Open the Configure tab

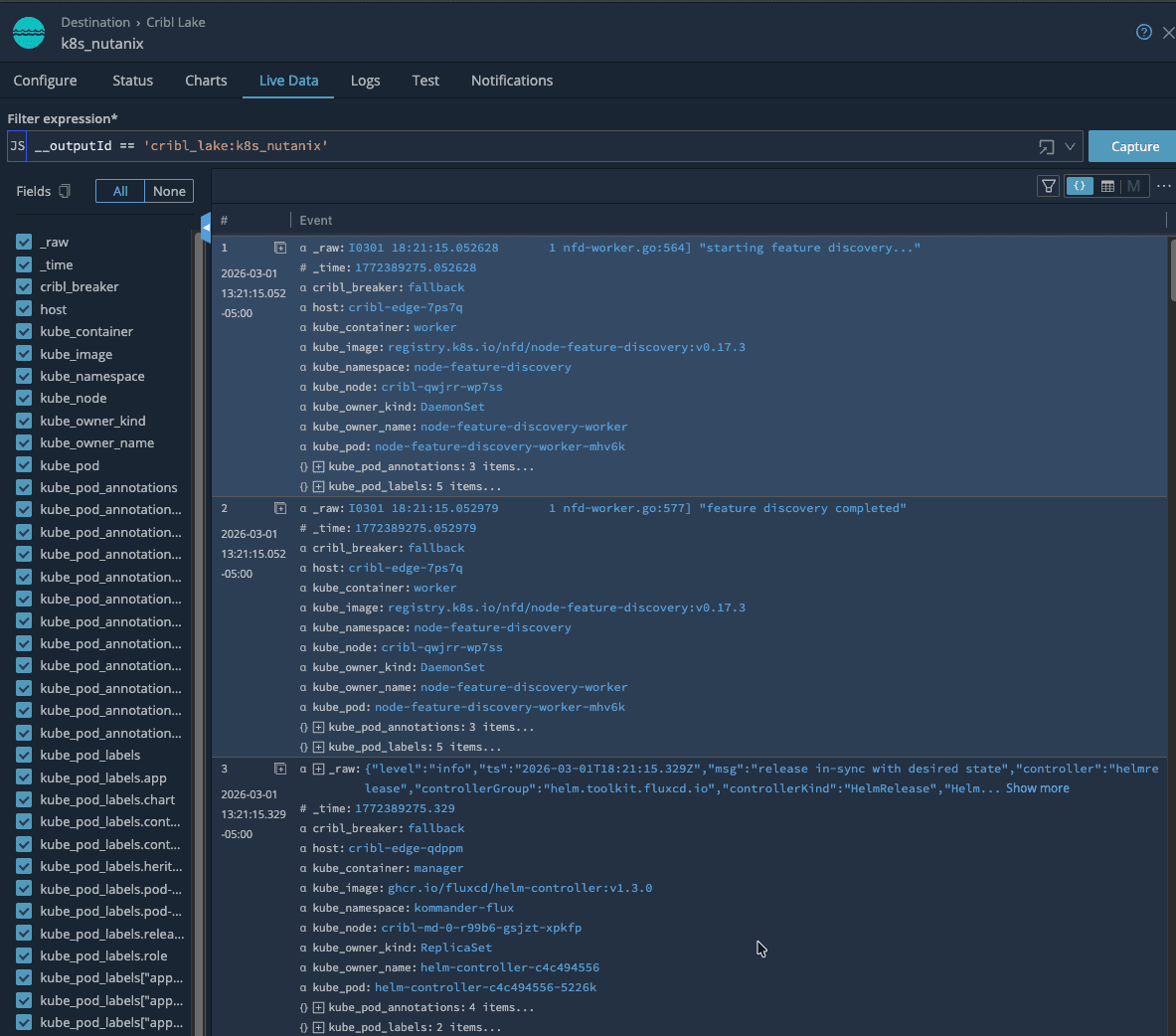[45, 81]
